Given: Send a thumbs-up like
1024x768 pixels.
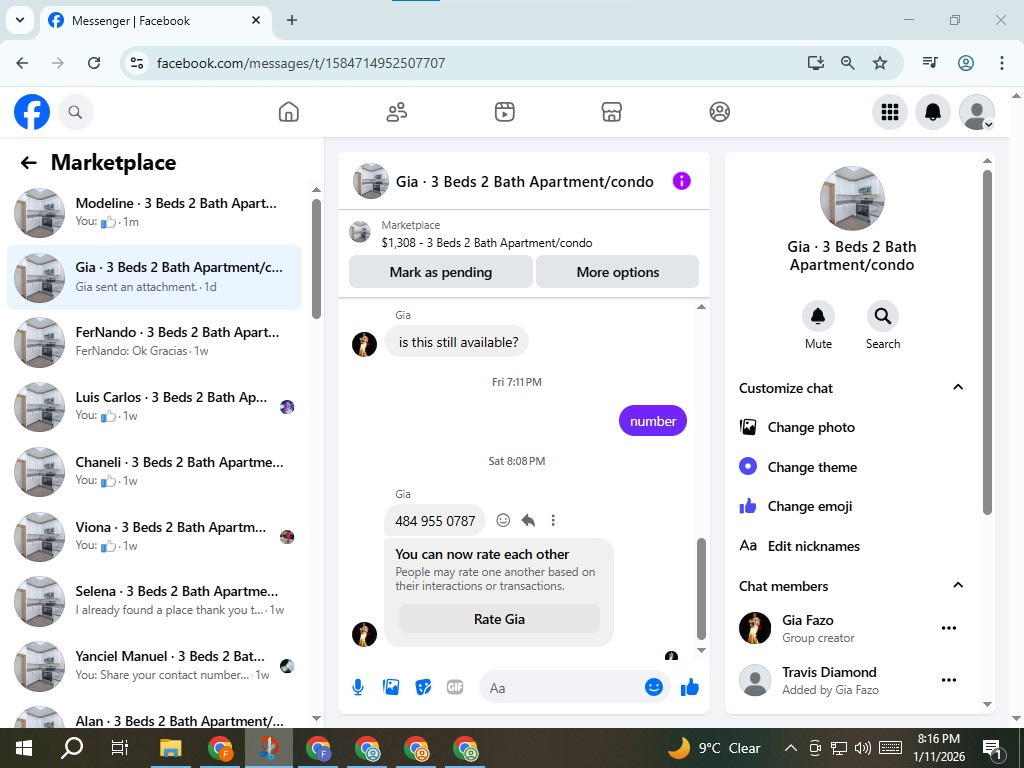Looking at the screenshot, I should (x=690, y=687).
